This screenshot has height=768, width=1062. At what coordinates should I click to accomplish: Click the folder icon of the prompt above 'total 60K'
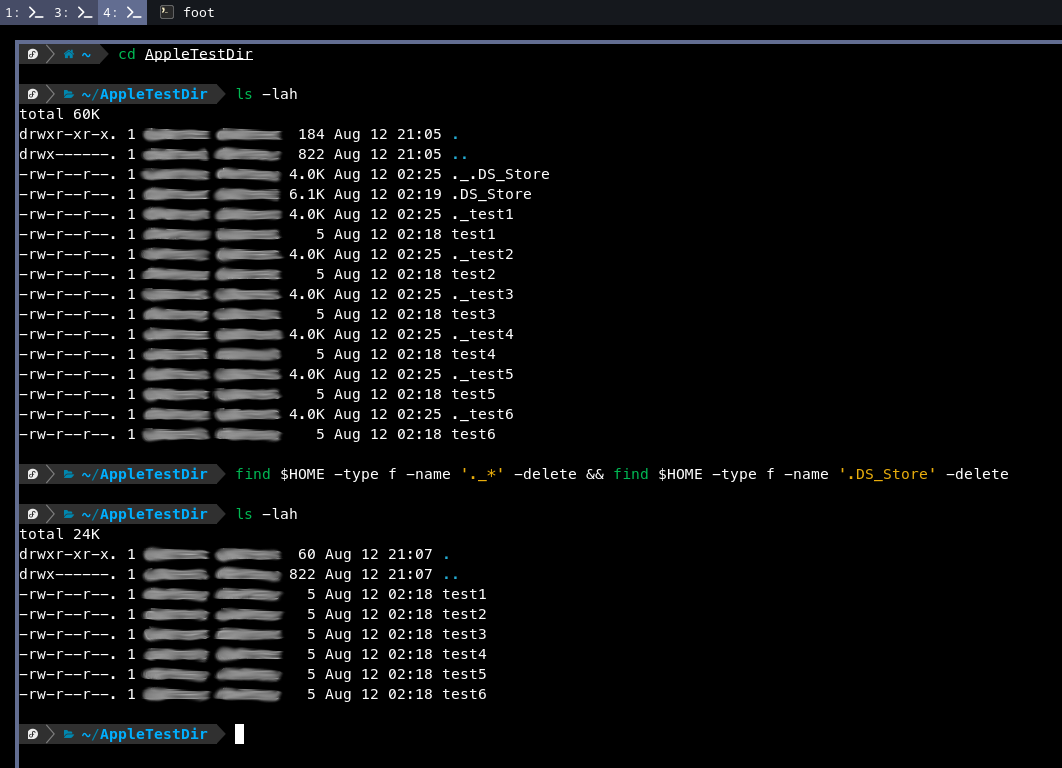(x=68, y=94)
